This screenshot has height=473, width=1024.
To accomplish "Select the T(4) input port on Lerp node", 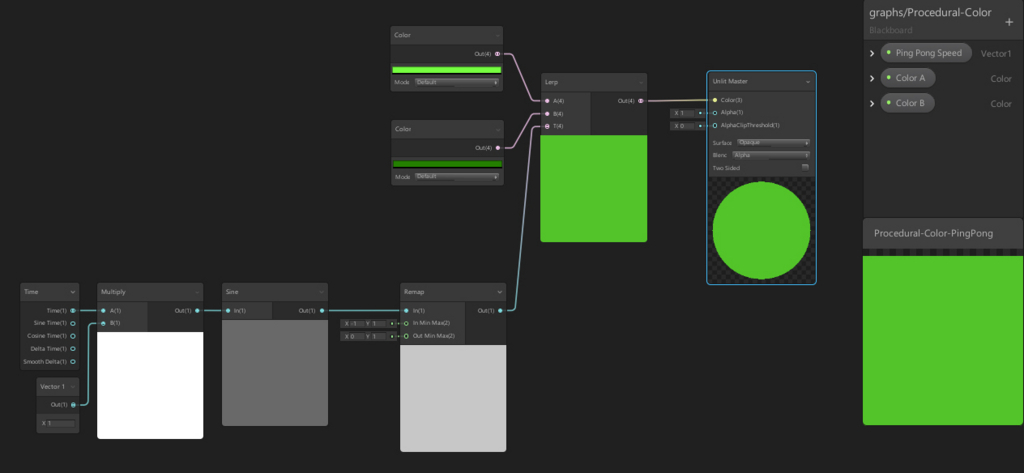I will tap(547, 126).
